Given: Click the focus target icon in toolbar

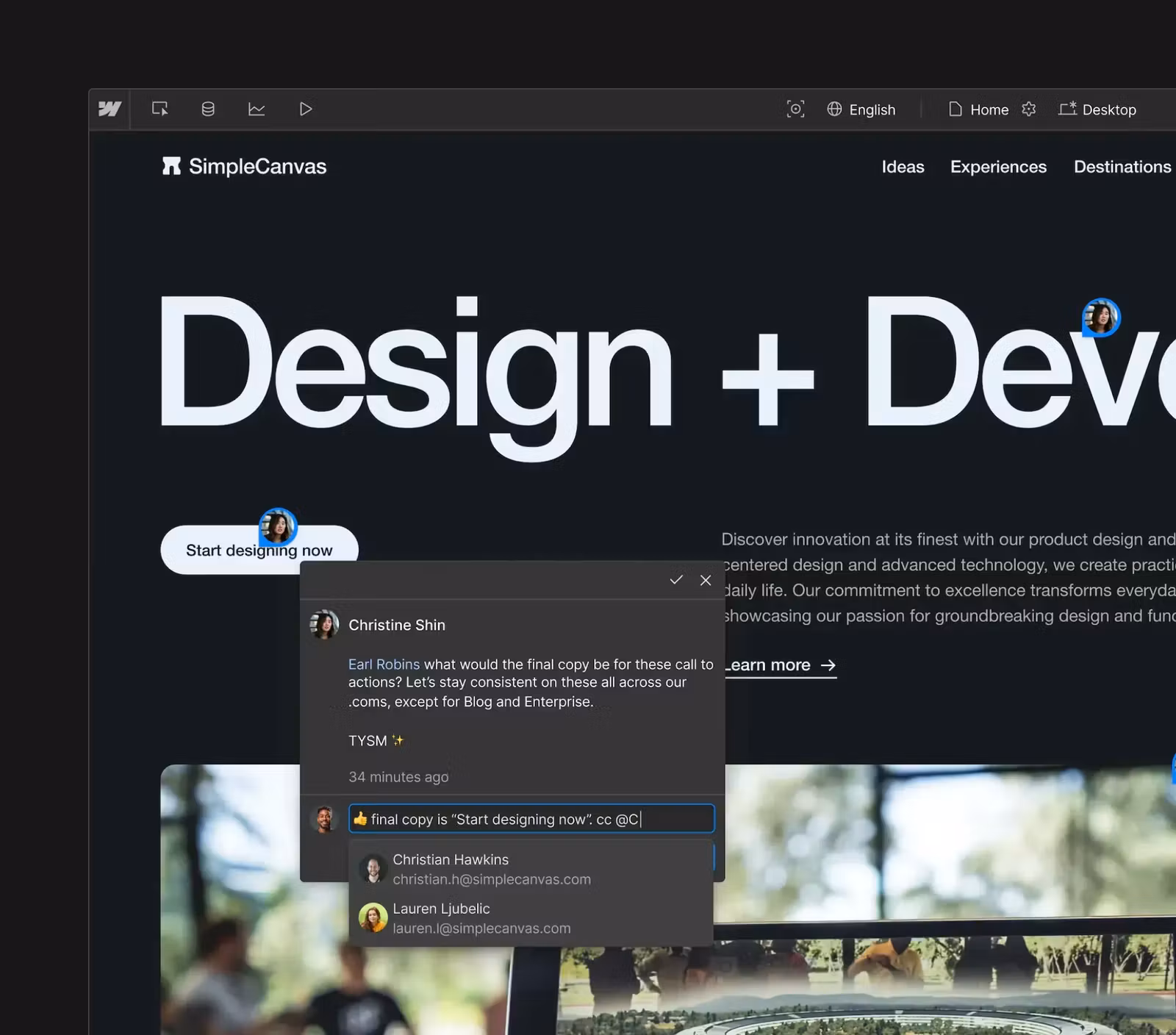Looking at the screenshot, I should click(x=795, y=109).
